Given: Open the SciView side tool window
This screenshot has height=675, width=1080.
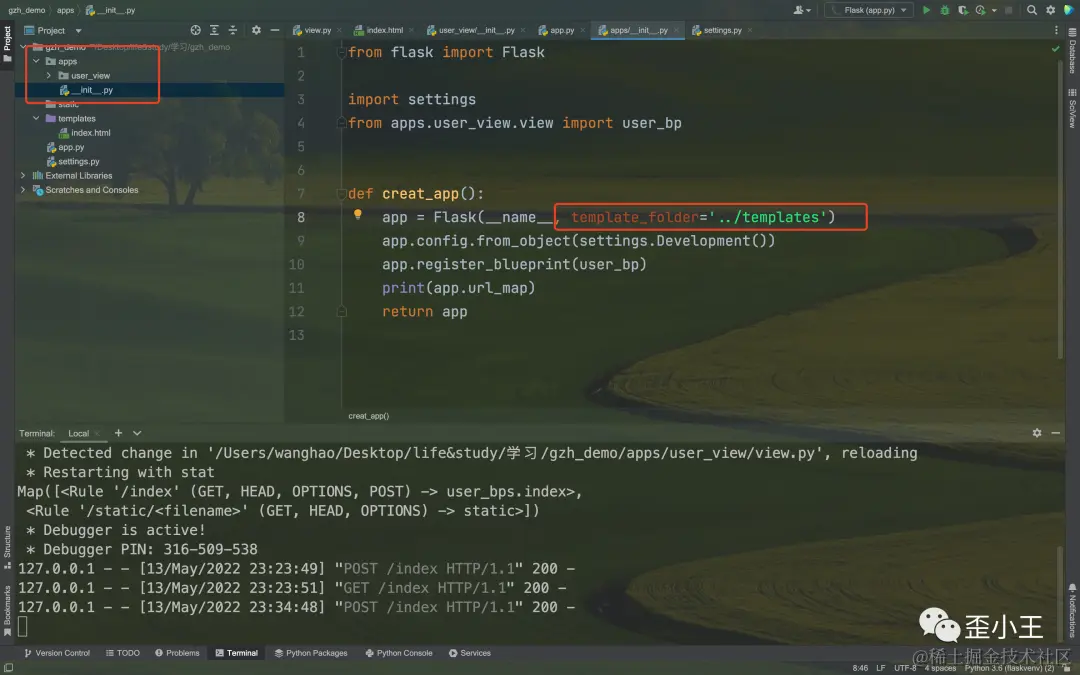Looking at the screenshot, I should pyautogui.click(x=1072, y=108).
